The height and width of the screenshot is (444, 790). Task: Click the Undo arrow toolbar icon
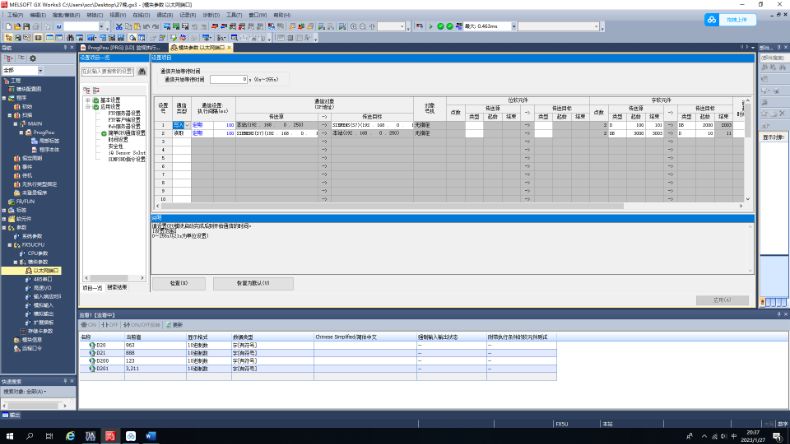point(146,26)
